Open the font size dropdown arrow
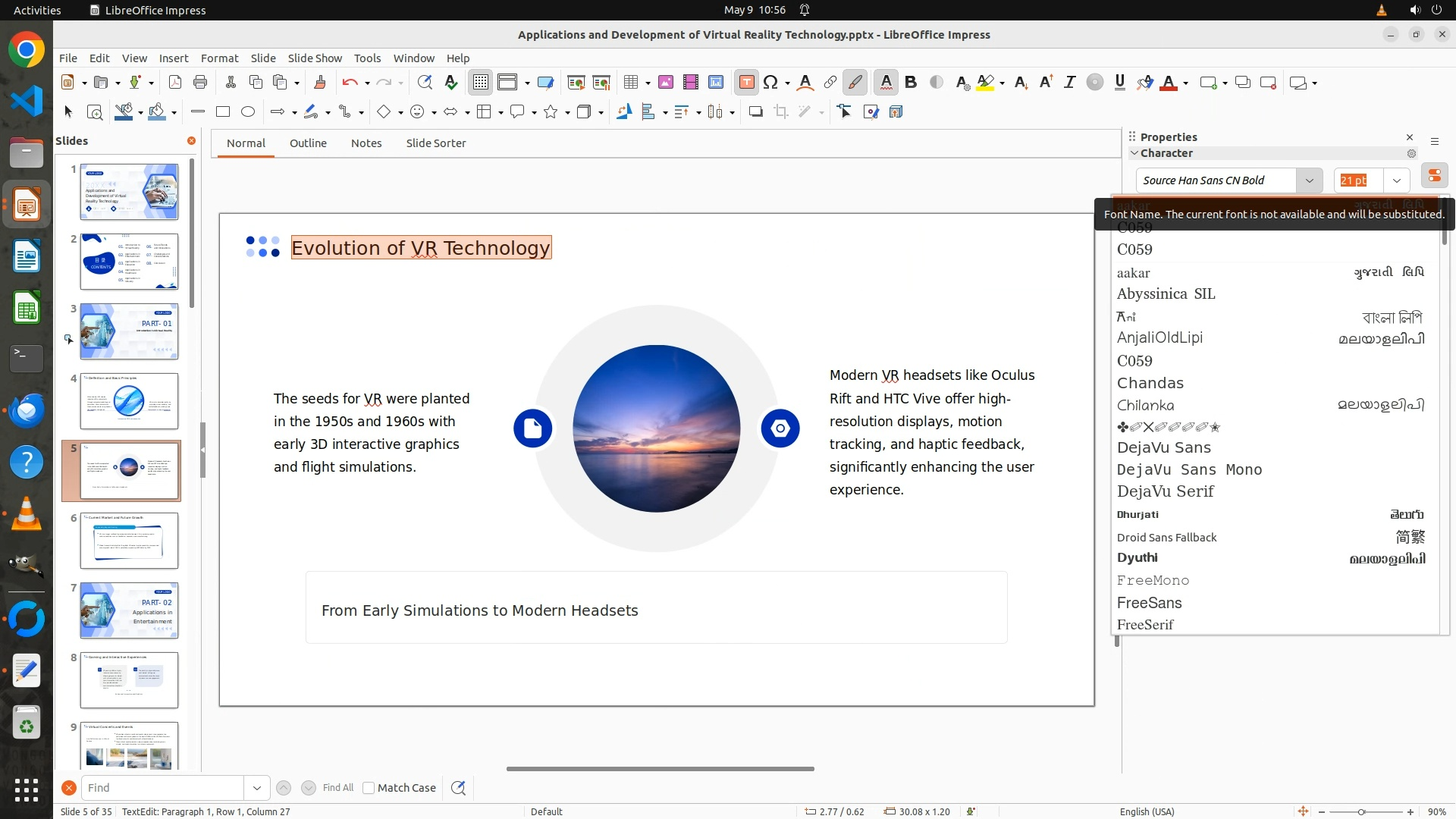 pyautogui.click(x=1396, y=180)
